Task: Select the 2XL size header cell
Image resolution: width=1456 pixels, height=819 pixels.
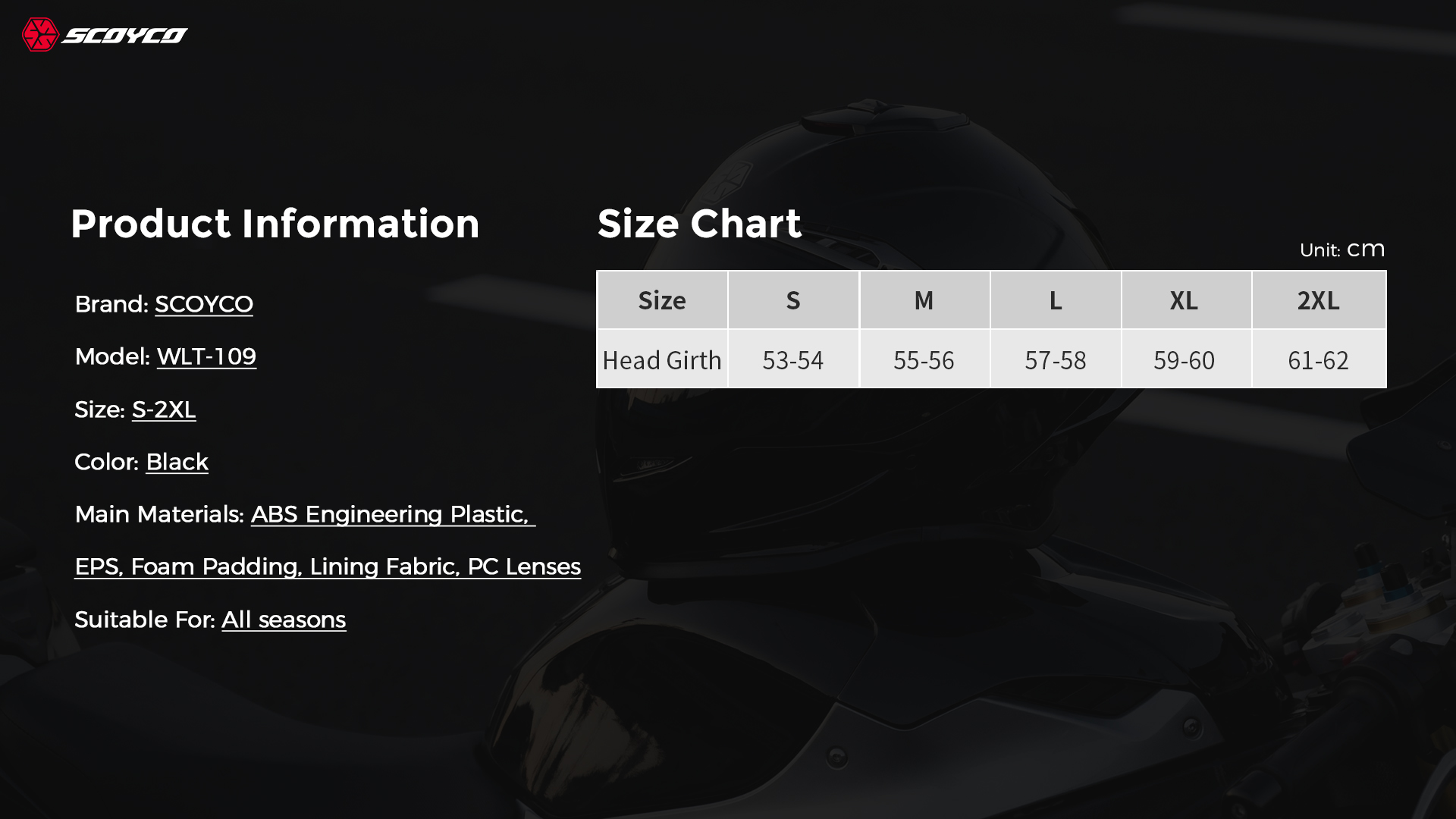Action: click(x=1319, y=300)
